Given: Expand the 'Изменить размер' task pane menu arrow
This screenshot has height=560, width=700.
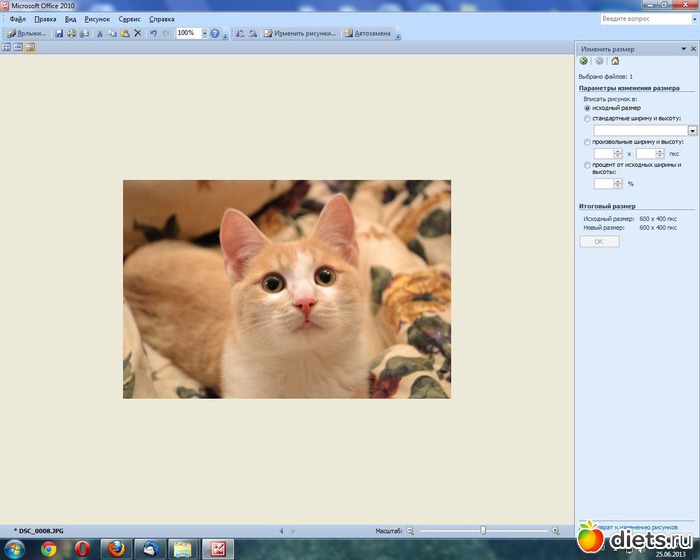Looking at the screenshot, I should [x=682, y=49].
